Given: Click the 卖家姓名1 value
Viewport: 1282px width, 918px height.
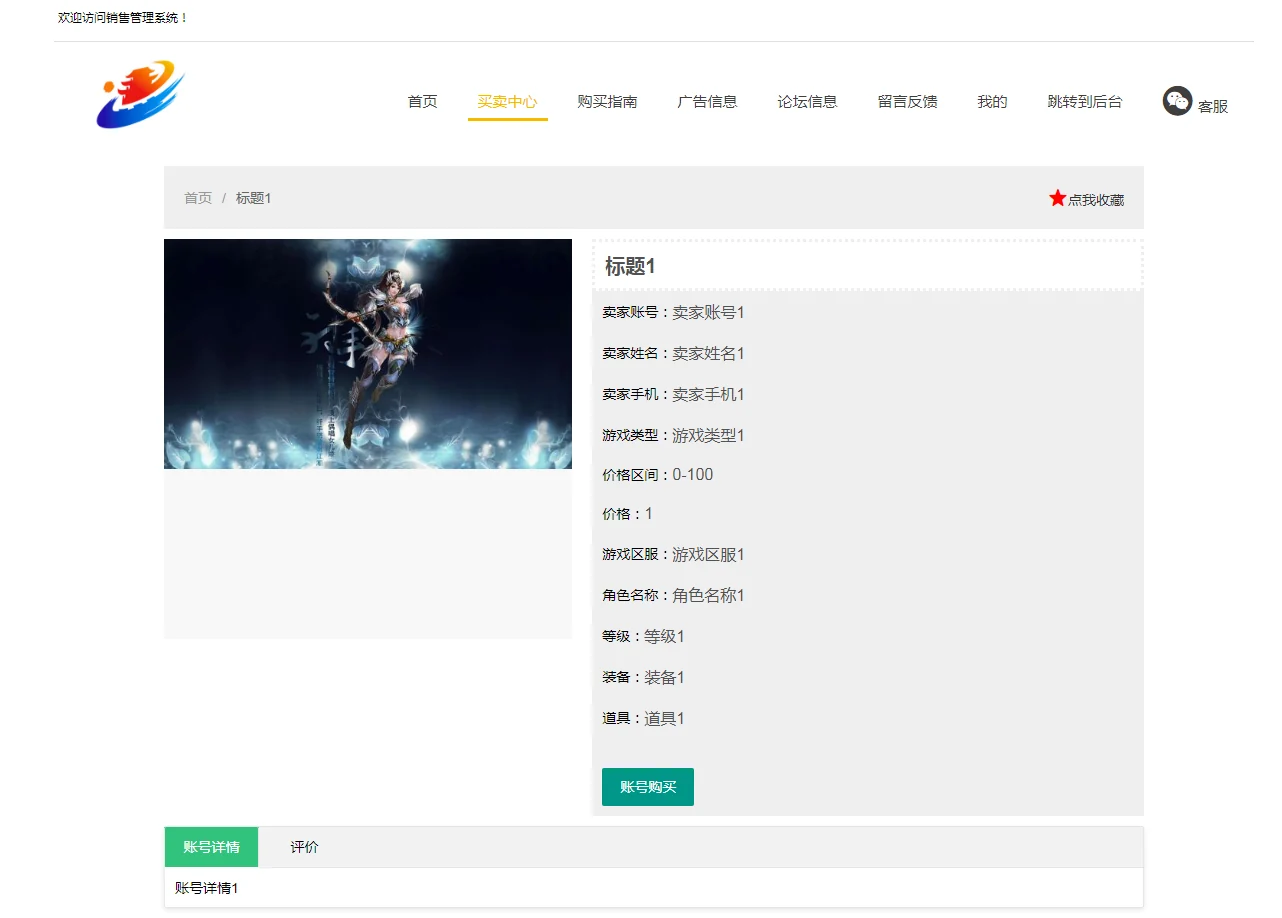Looking at the screenshot, I should [x=708, y=353].
